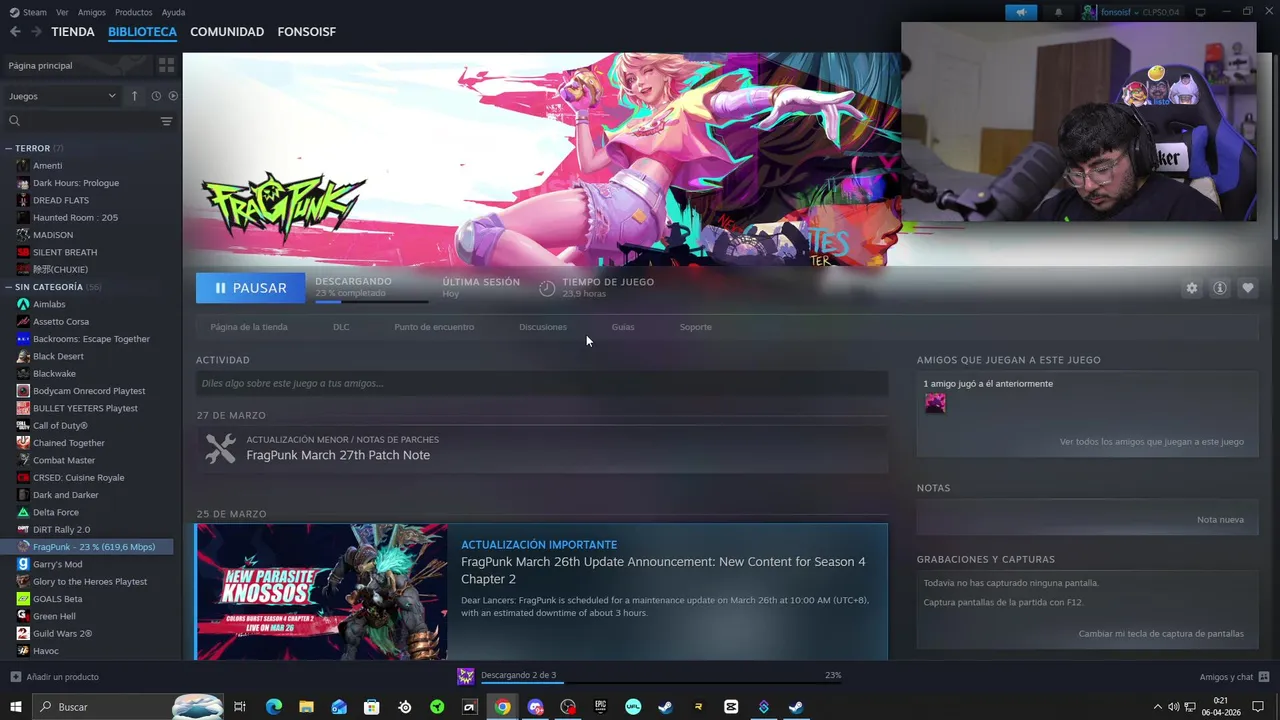Show recent games clock filter
Viewport: 1280px width, 720px height.
156,96
